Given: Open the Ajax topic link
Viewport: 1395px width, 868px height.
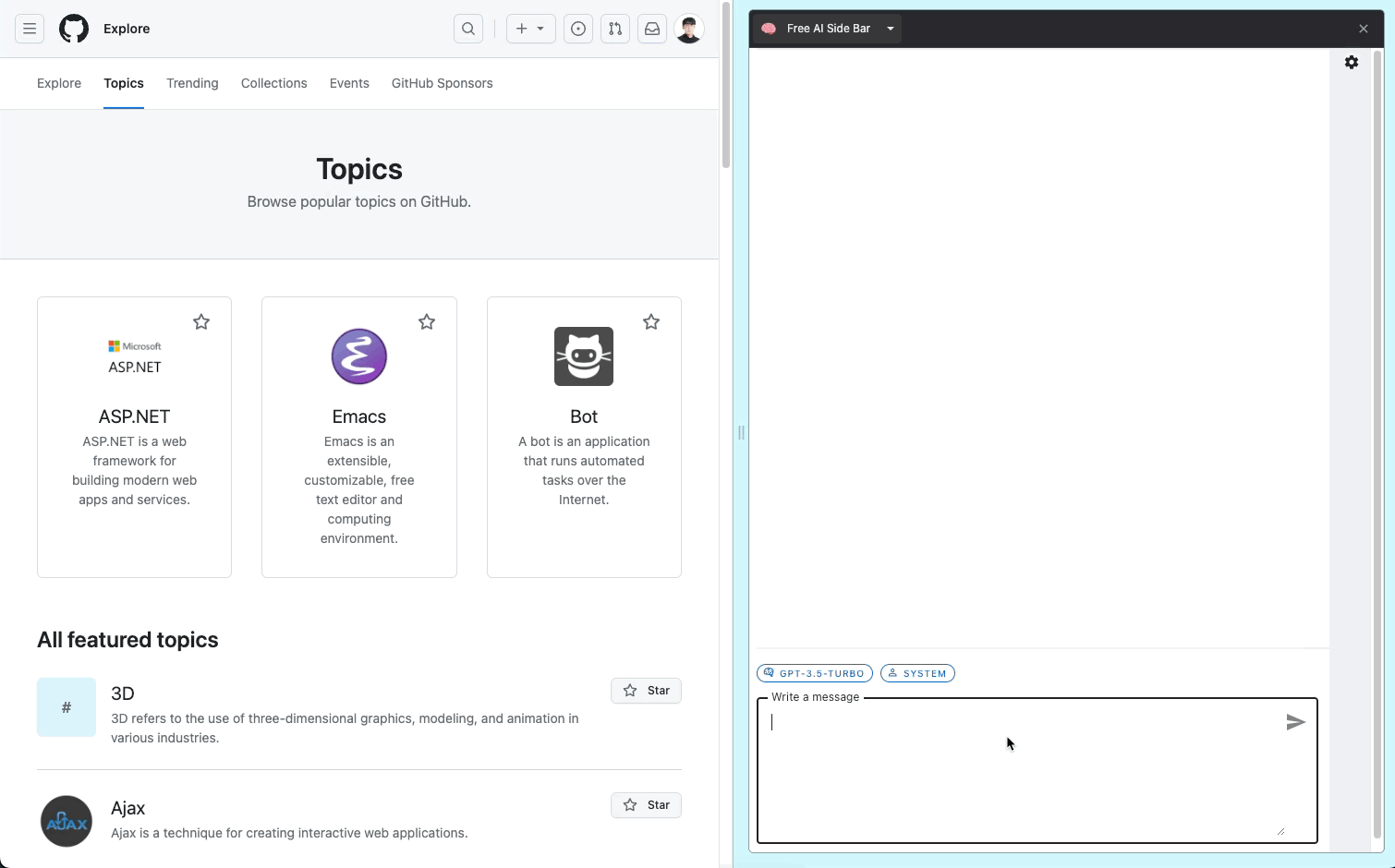Looking at the screenshot, I should (128, 808).
